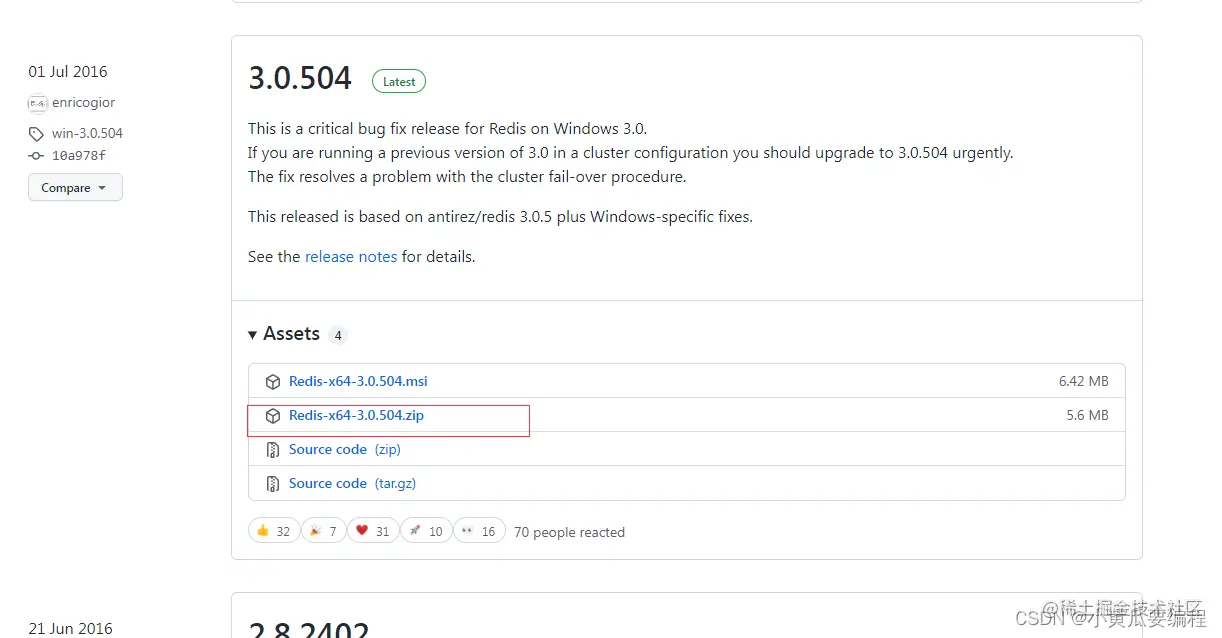Open tag win-3.0.504

[87, 133]
